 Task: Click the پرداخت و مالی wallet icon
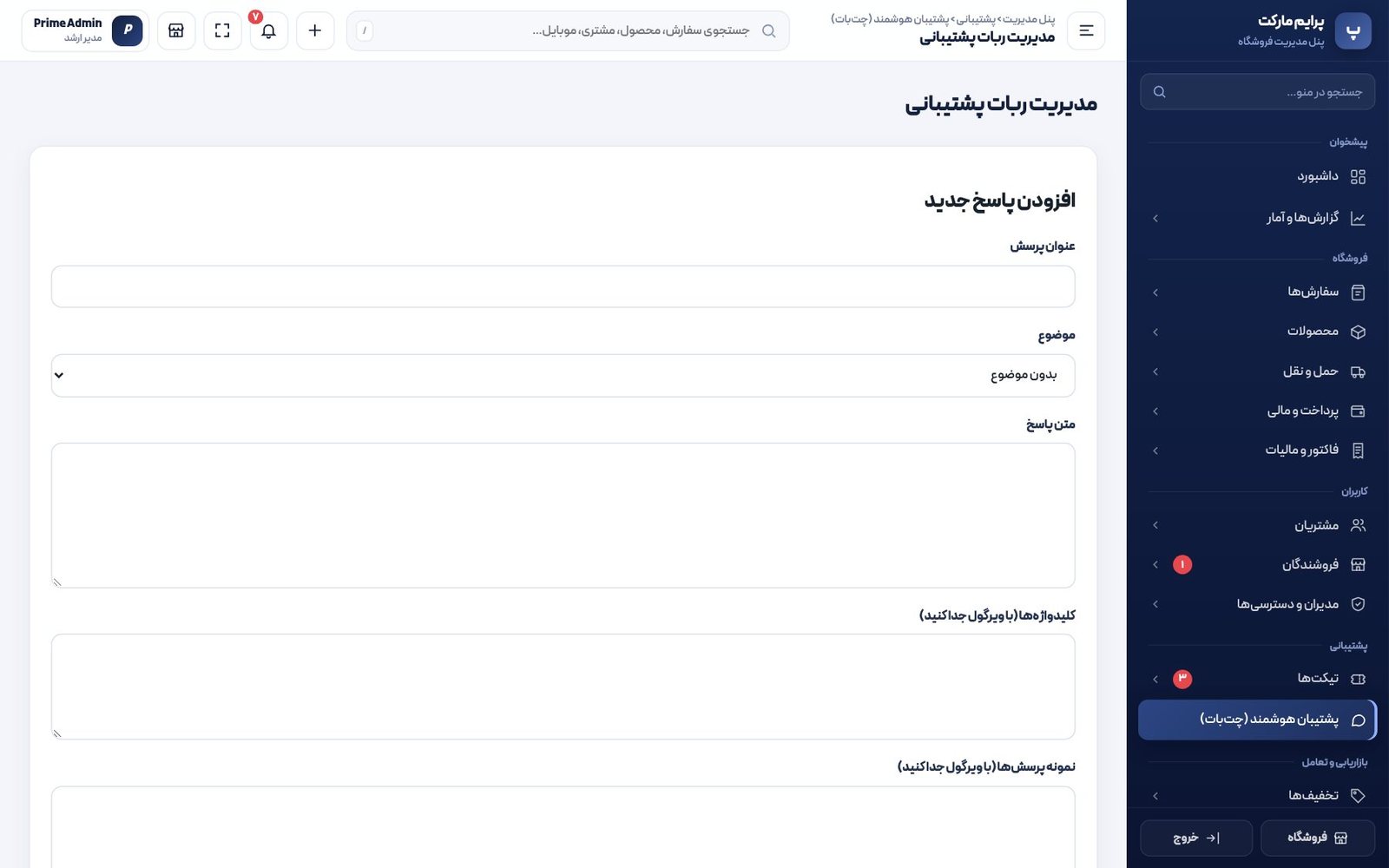tap(1359, 411)
